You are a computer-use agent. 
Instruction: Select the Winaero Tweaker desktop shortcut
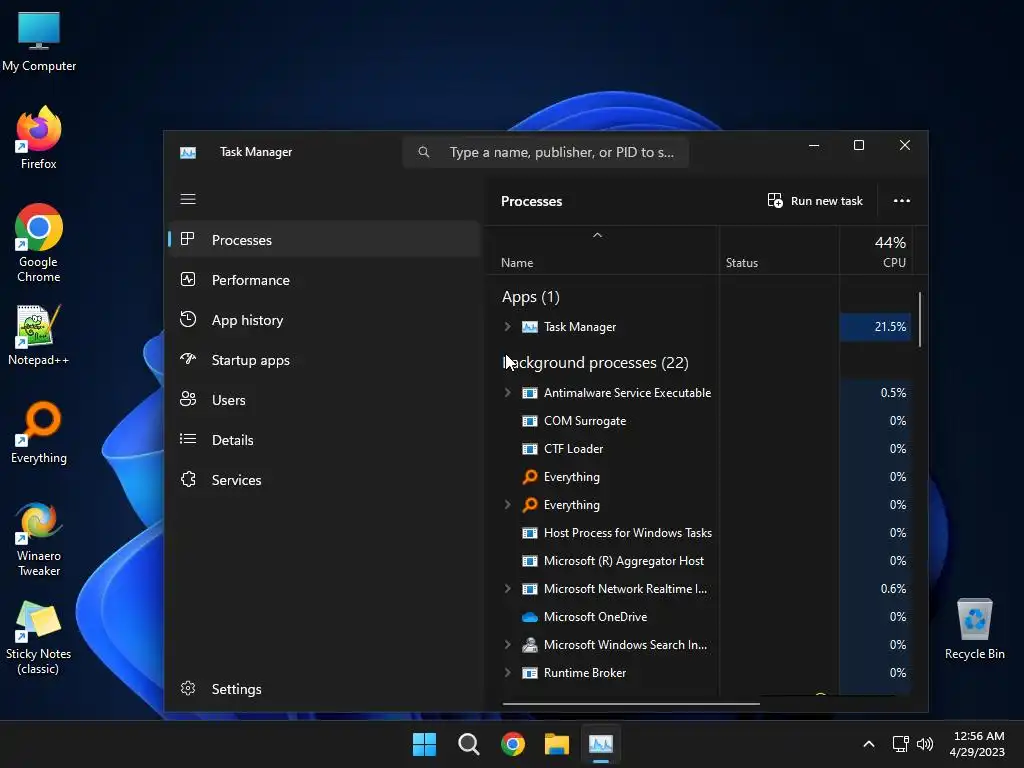click(39, 539)
